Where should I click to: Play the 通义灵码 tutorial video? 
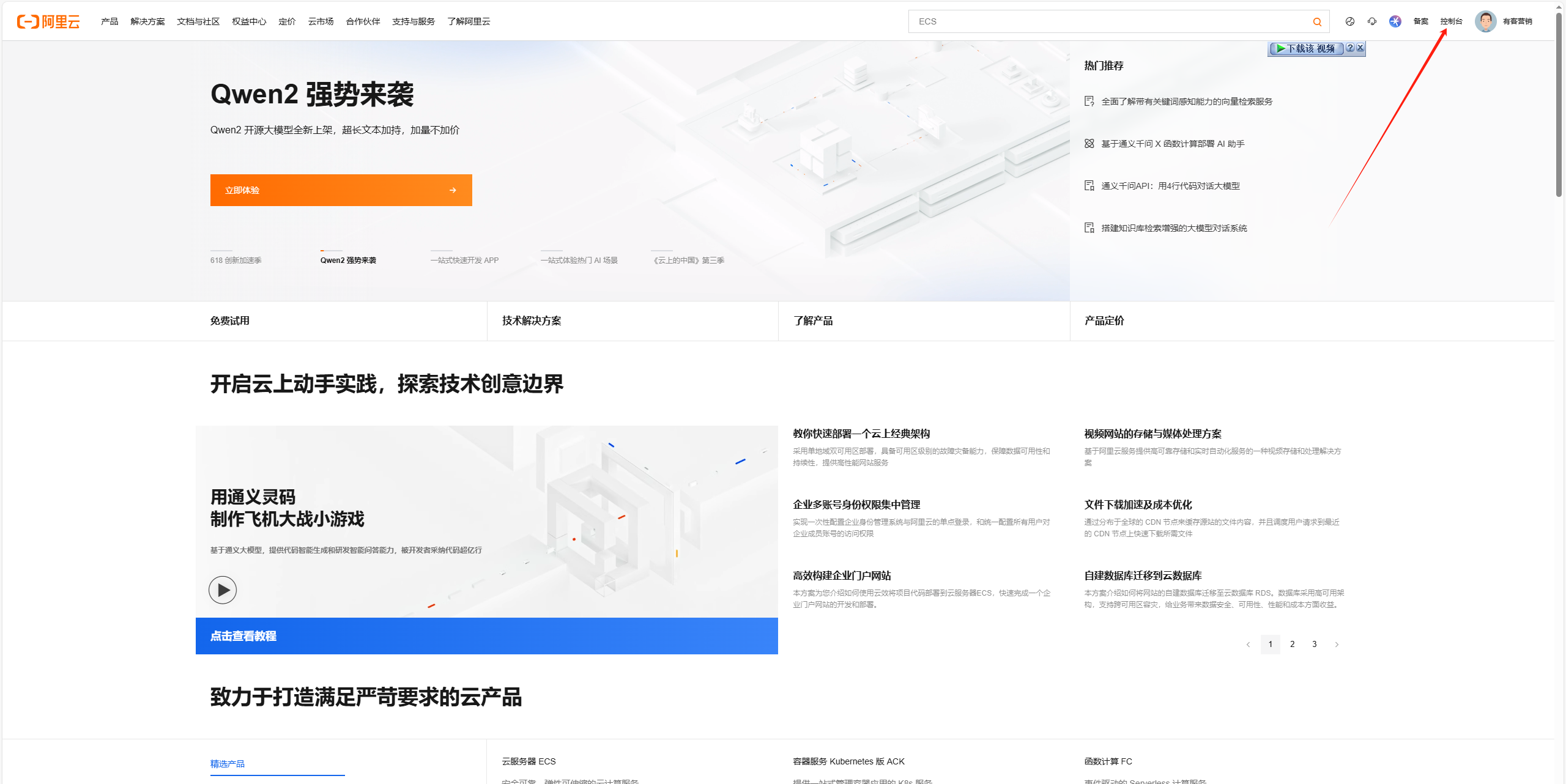pyautogui.click(x=223, y=590)
